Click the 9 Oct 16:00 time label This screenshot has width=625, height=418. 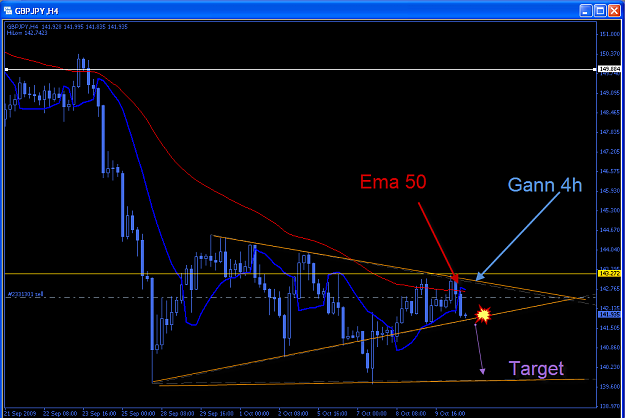click(x=450, y=413)
